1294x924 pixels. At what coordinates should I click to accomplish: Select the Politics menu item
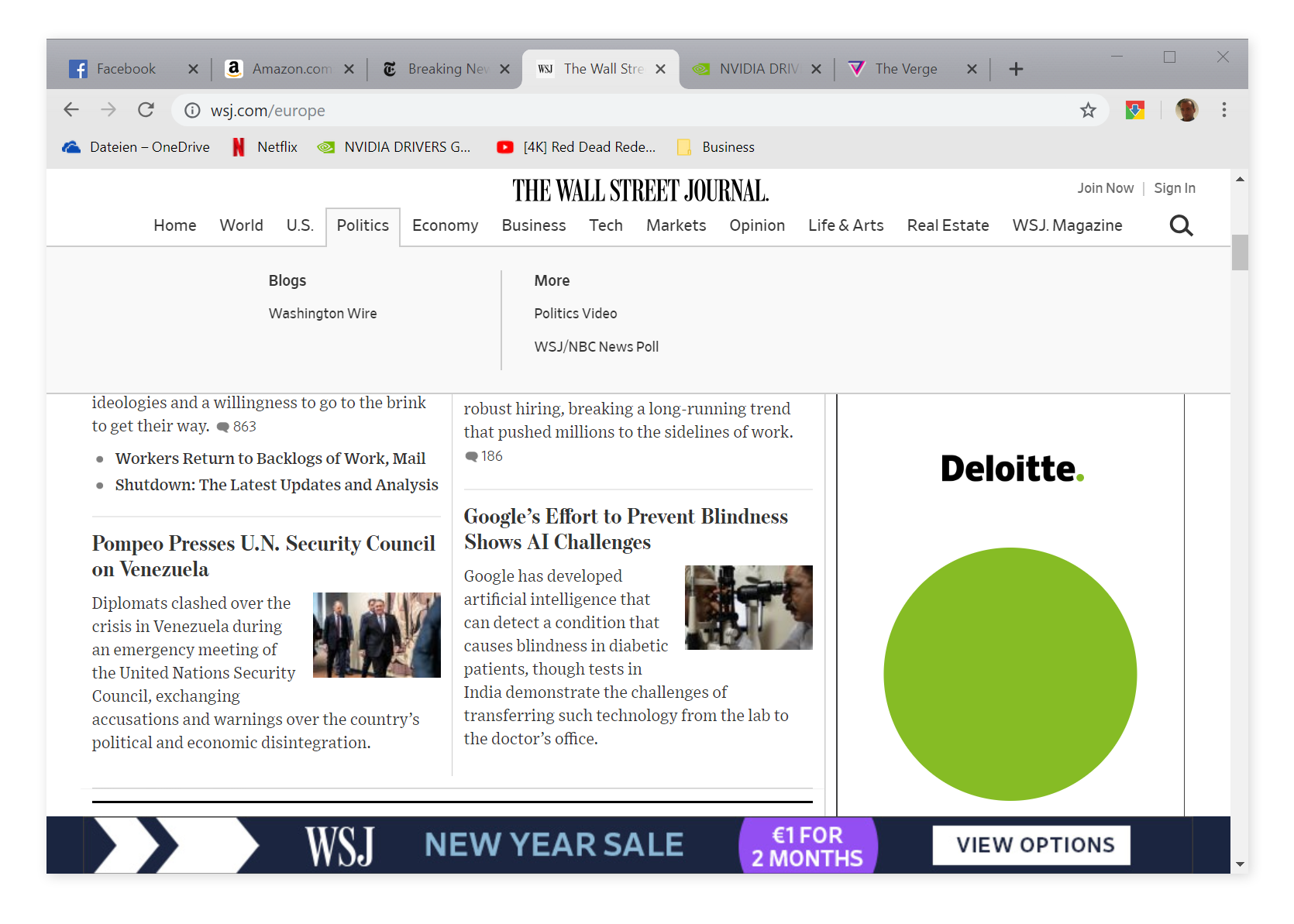pyautogui.click(x=363, y=225)
